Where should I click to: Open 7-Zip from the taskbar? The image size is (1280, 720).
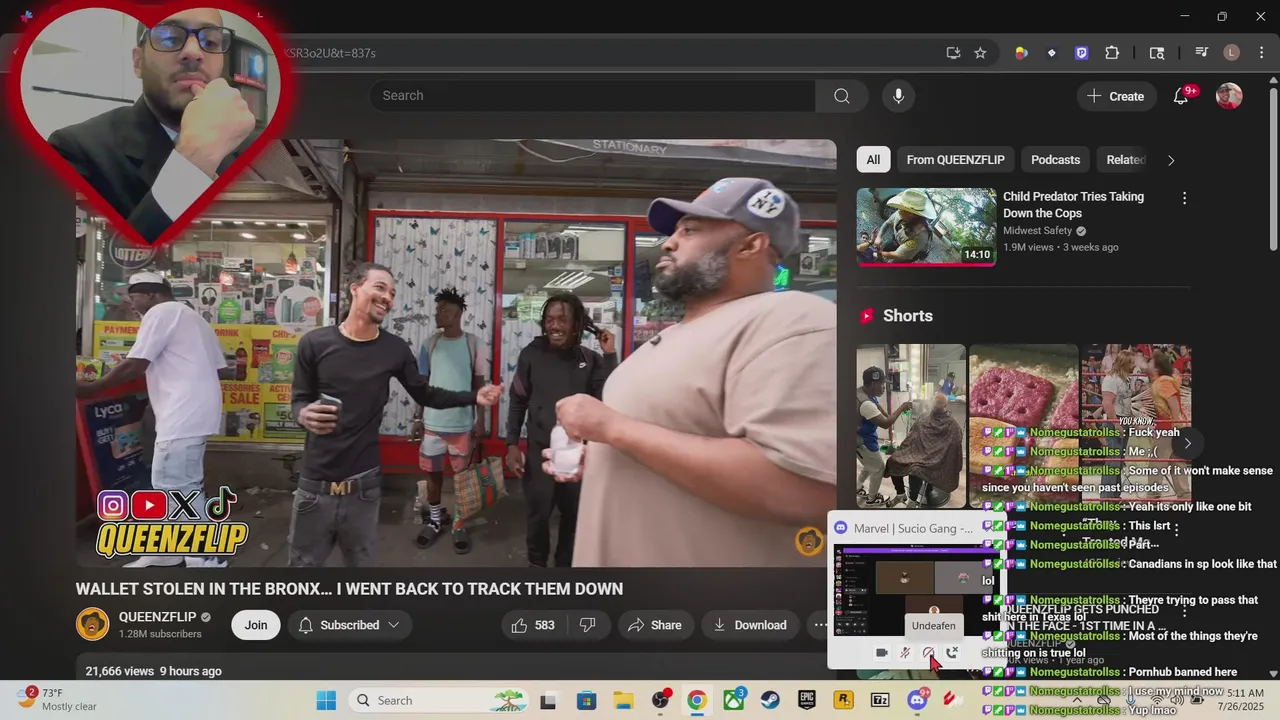click(x=880, y=700)
